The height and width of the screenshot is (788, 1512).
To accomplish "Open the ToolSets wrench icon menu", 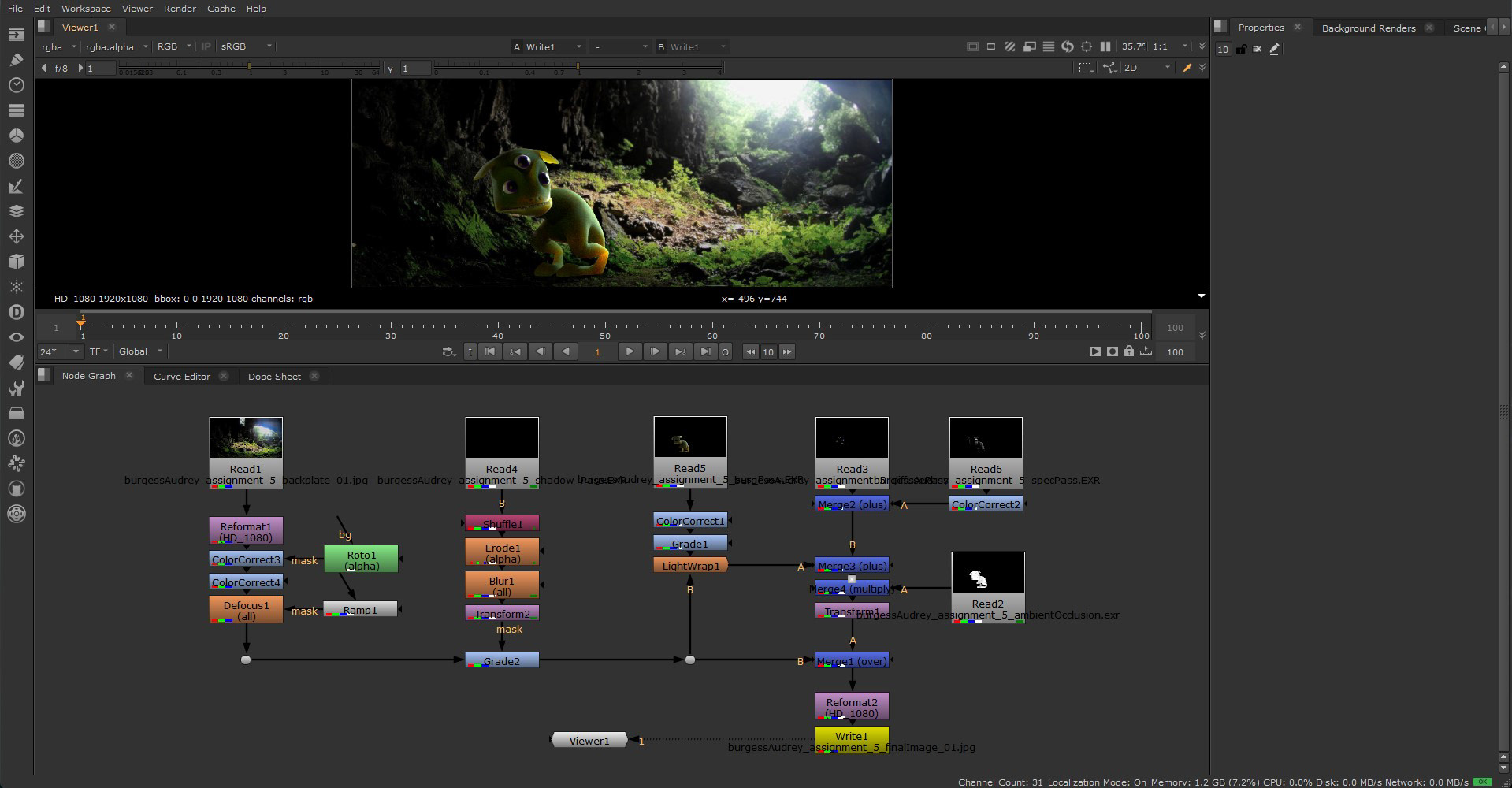I will coord(17,388).
